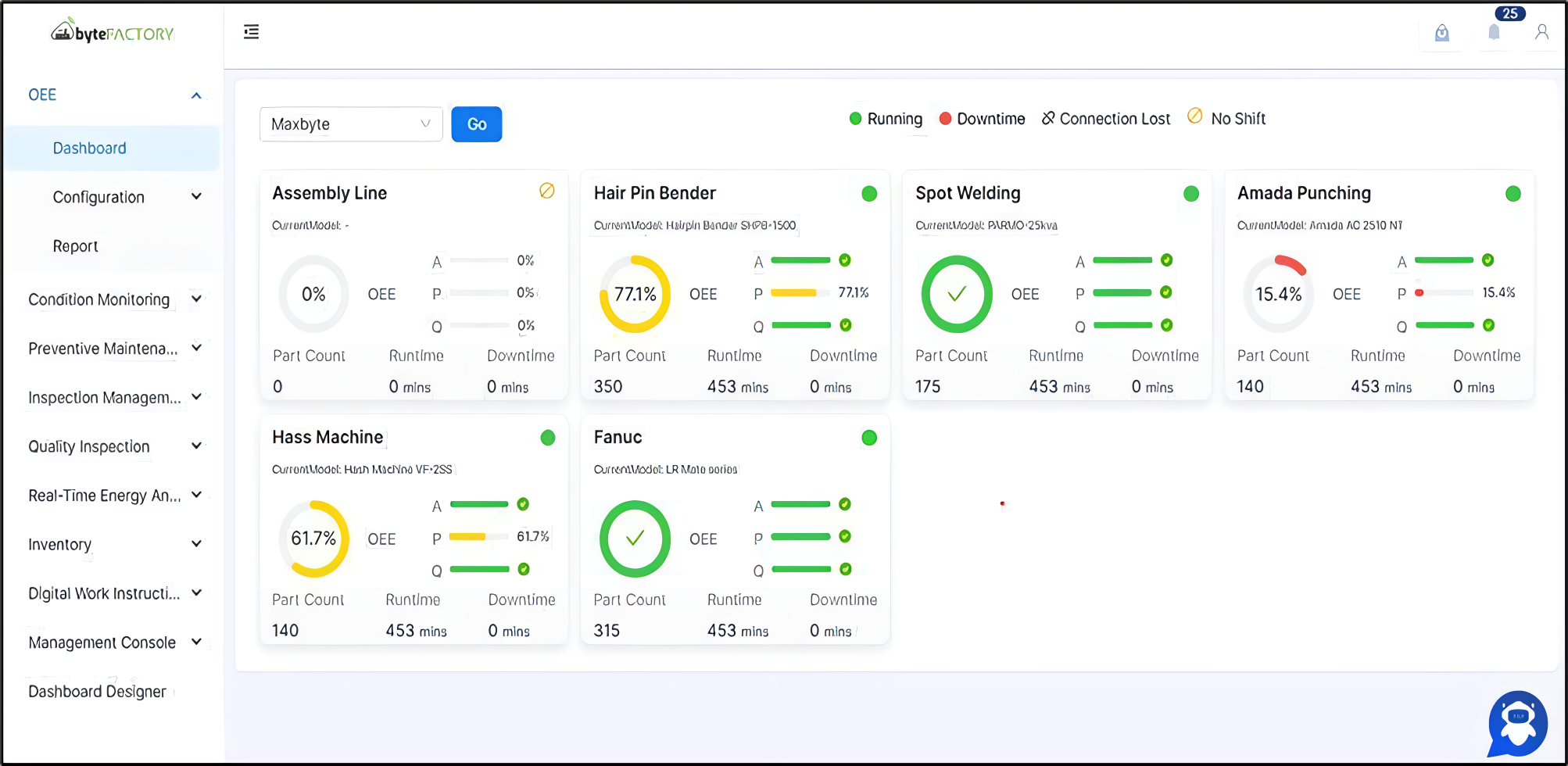The width and height of the screenshot is (1568, 766).
Task: Click Assembly Line 0% OEE gauge
Action: (x=313, y=294)
